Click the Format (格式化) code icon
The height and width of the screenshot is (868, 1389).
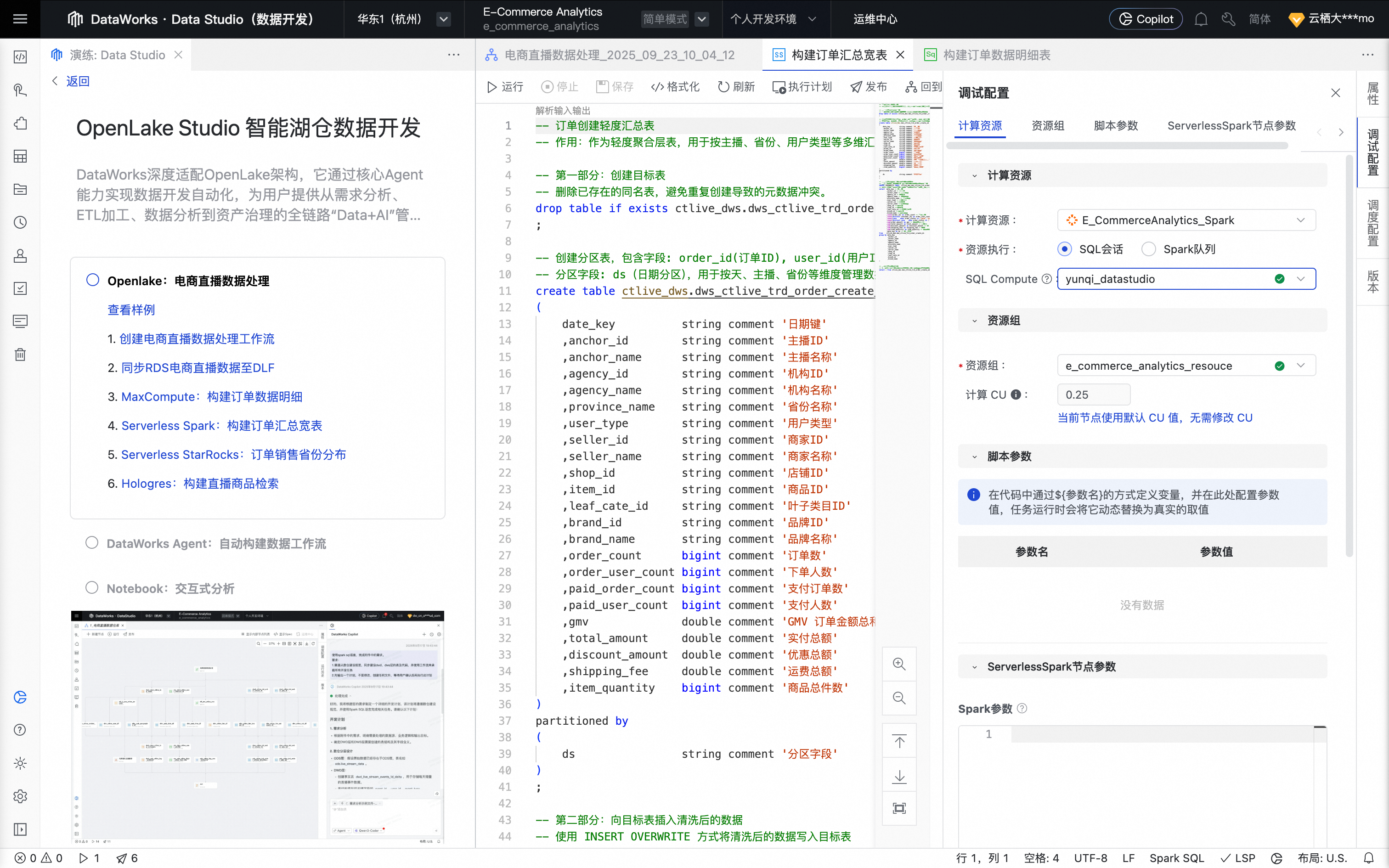(x=657, y=87)
